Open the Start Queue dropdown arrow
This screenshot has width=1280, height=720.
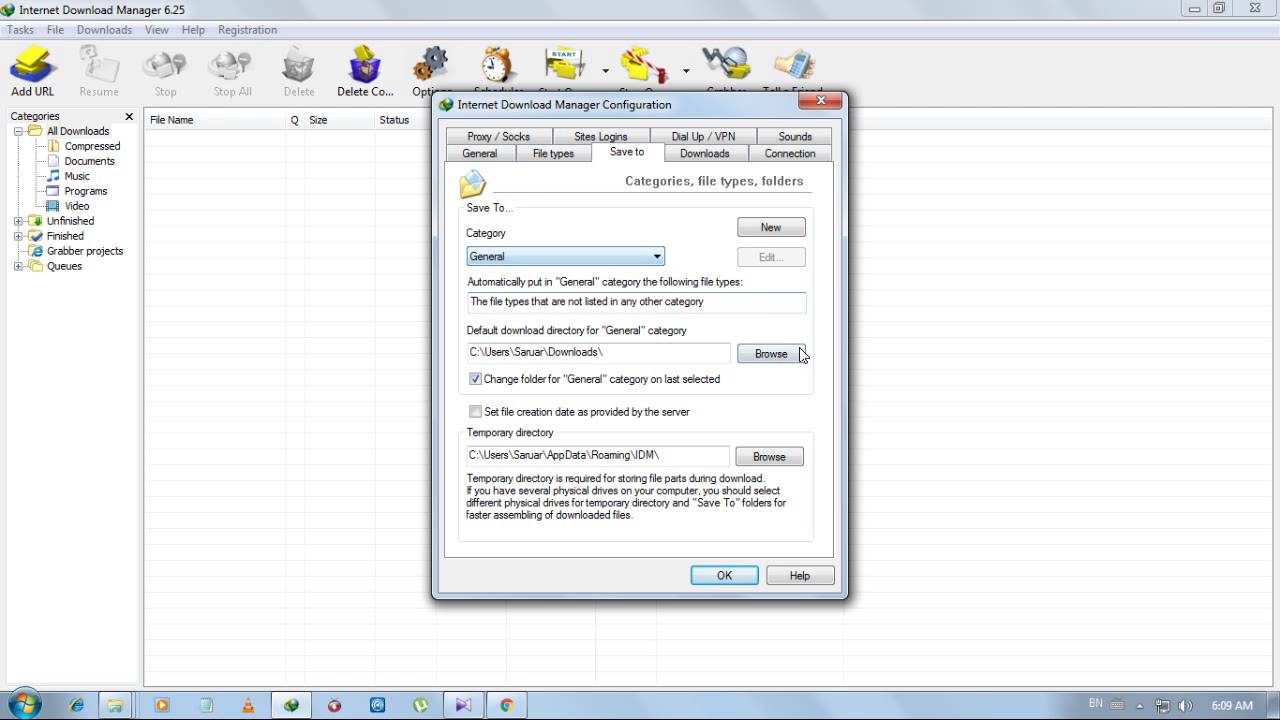[x=605, y=71]
